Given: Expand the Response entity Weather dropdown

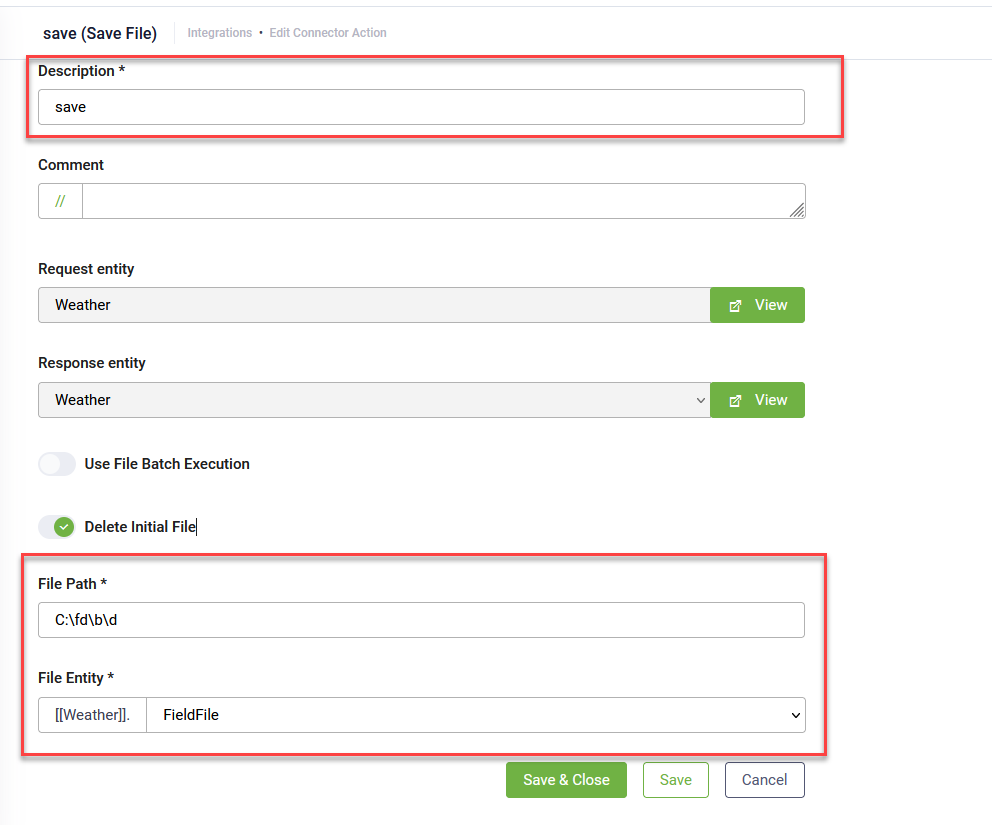Looking at the screenshot, I should point(374,400).
